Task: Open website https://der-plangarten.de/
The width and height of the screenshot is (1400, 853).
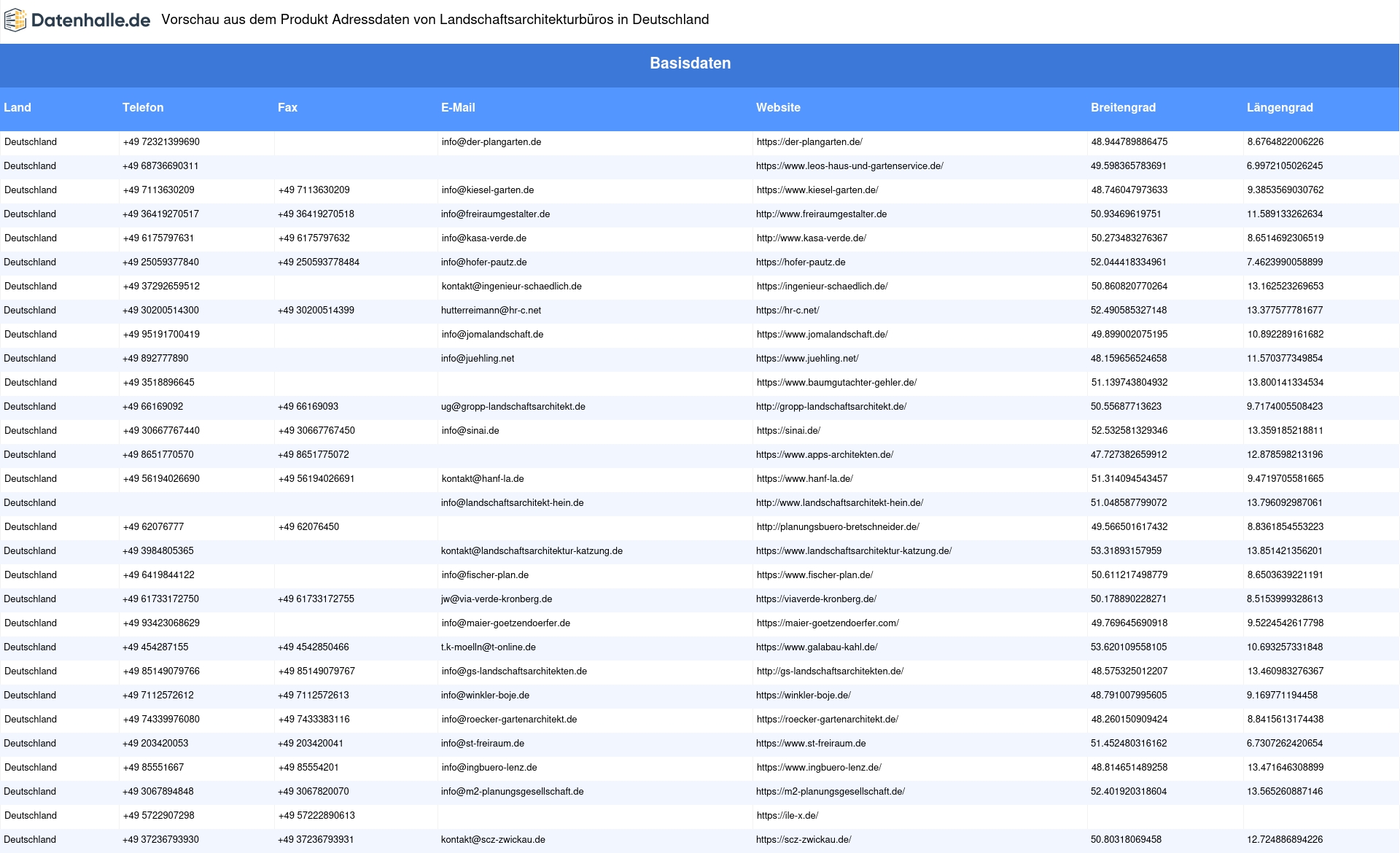Action: tap(809, 142)
